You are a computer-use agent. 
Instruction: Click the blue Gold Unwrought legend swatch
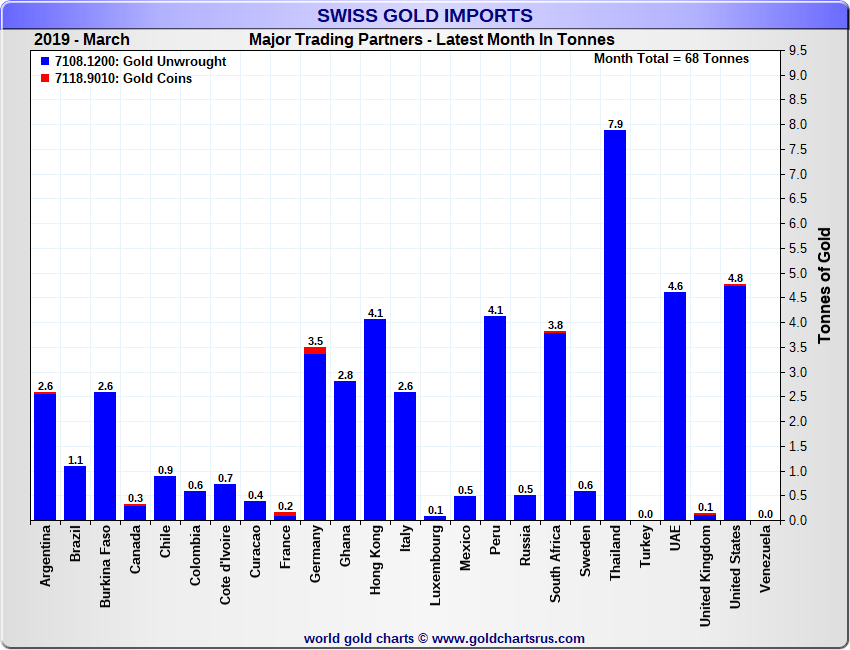click(45, 62)
